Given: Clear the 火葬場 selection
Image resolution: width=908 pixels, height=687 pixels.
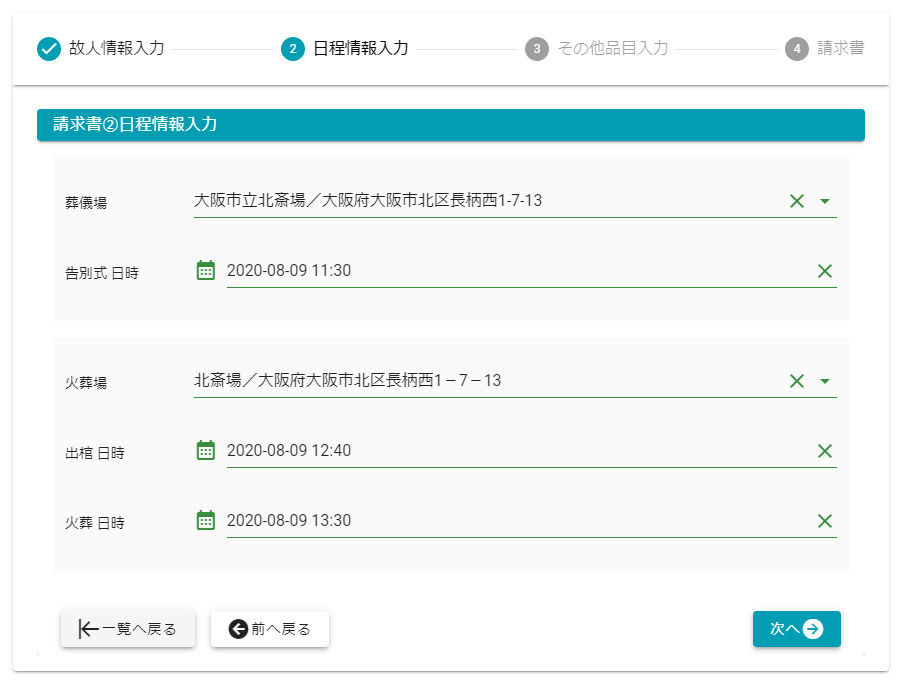Looking at the screenshot, I should 797,381.
